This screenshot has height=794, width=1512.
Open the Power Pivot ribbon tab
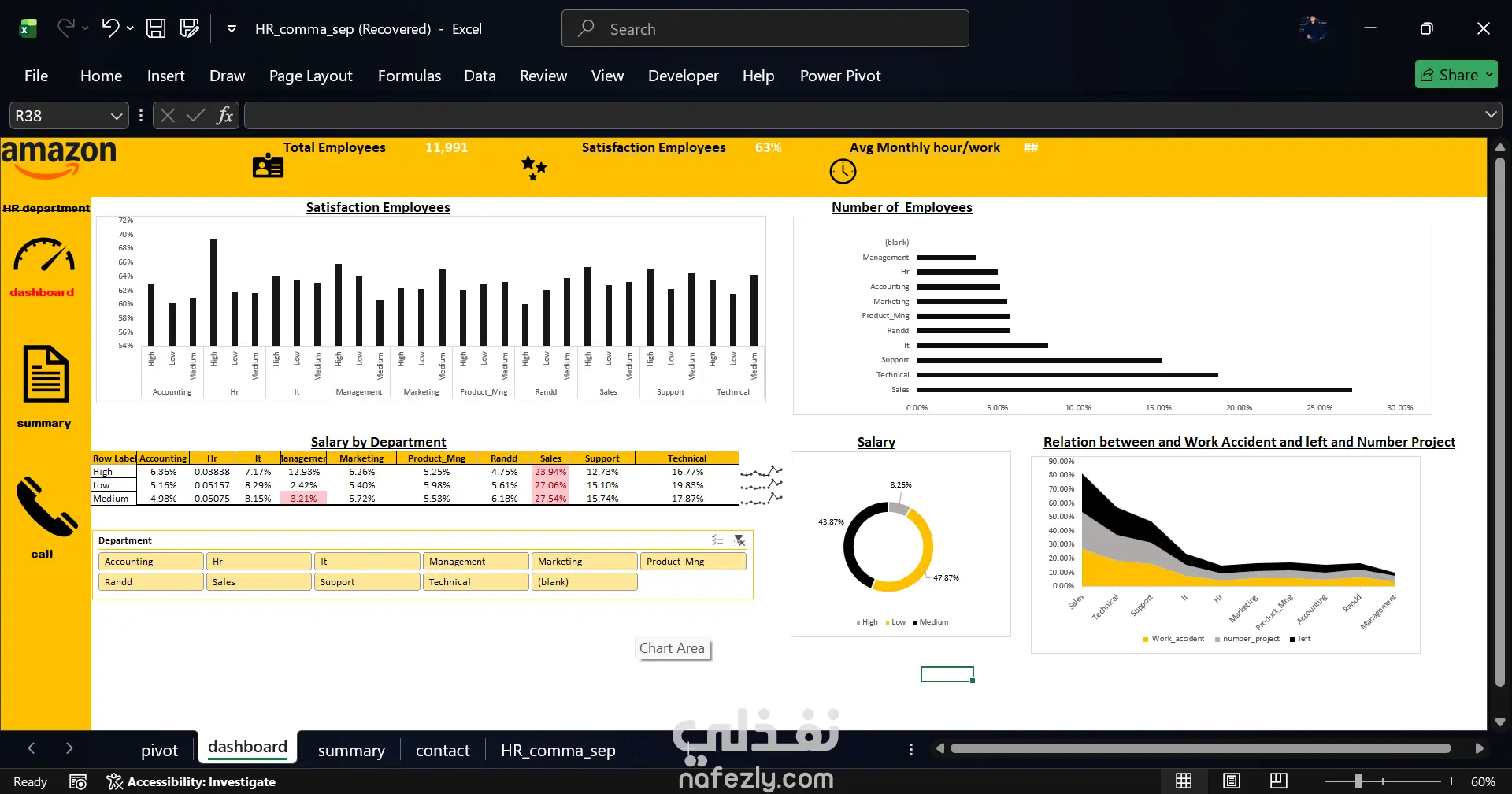coord(840,76)
